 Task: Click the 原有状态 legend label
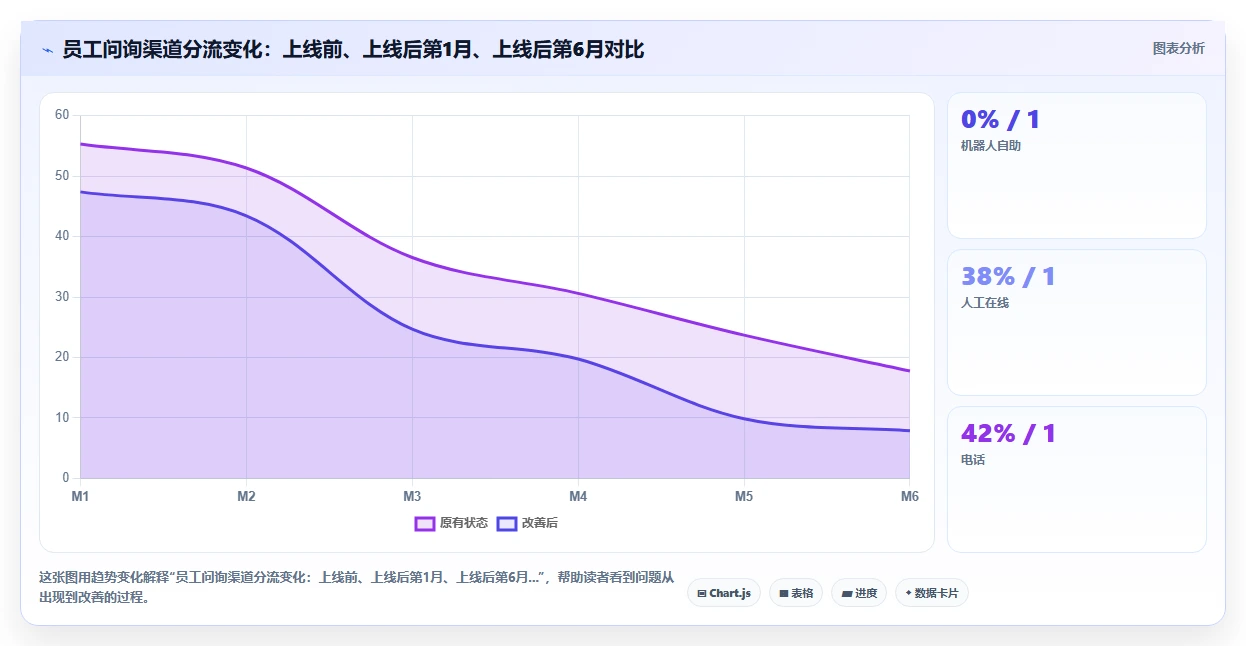click(x=463, y=523)
